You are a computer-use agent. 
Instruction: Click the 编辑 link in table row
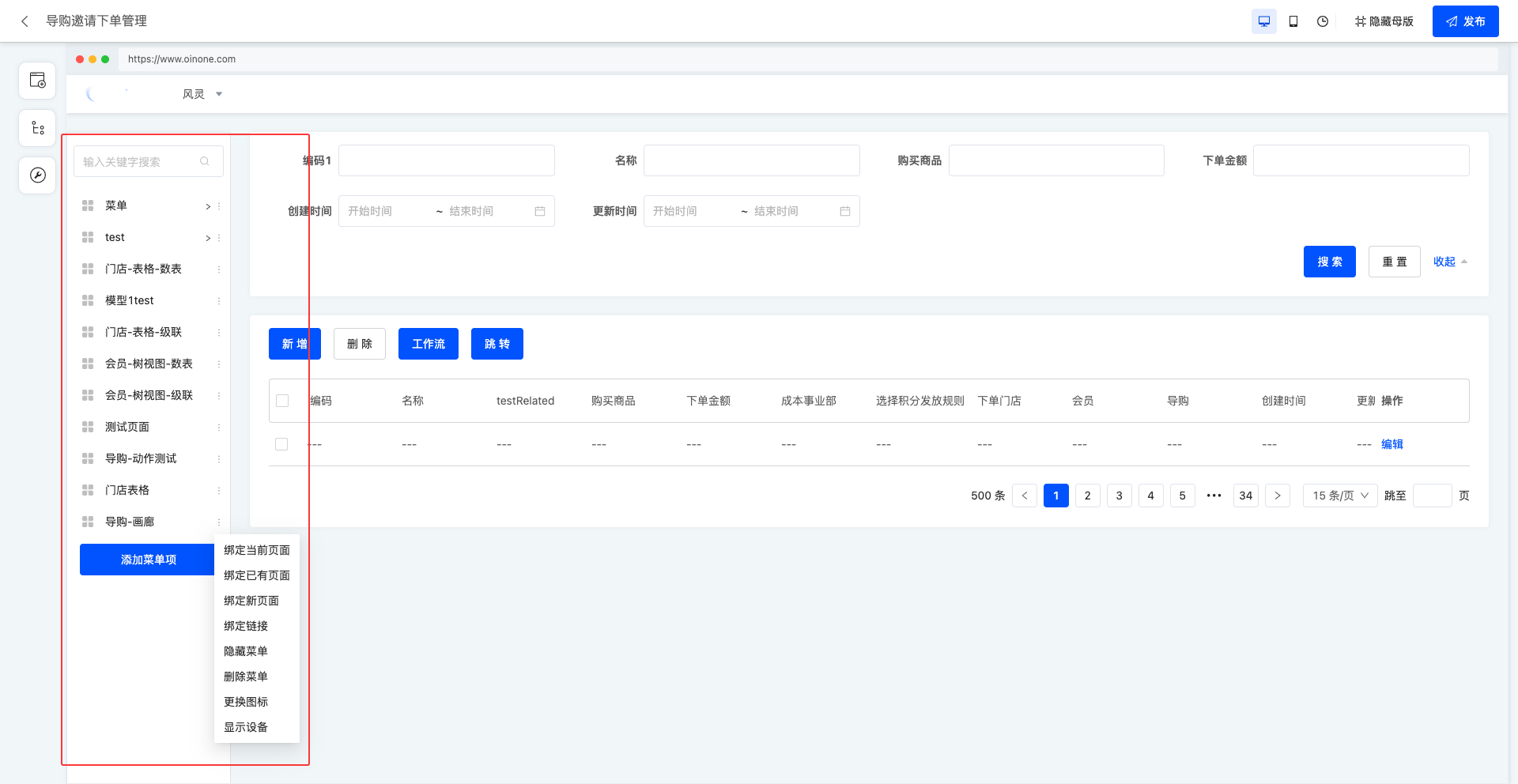tap(1391, 444)
